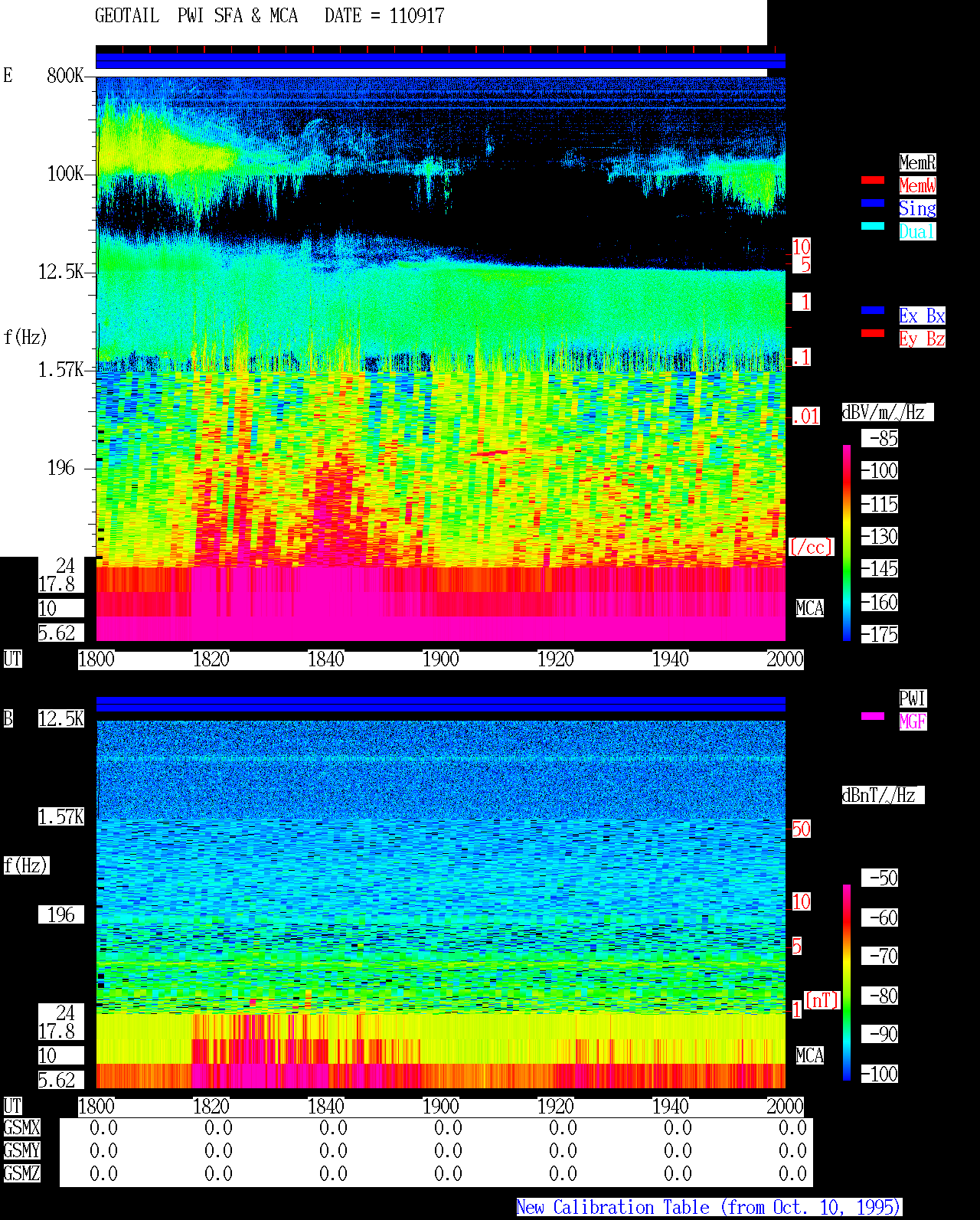980x1220 pixels.
Task: Click the -70 colorbar value
Action: pos(880,956)
